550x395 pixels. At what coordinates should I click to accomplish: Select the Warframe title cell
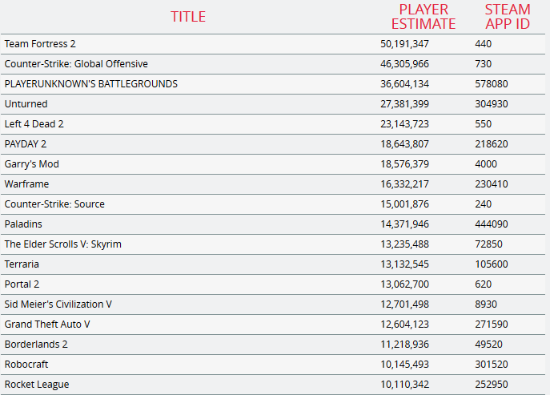point(27,184)
